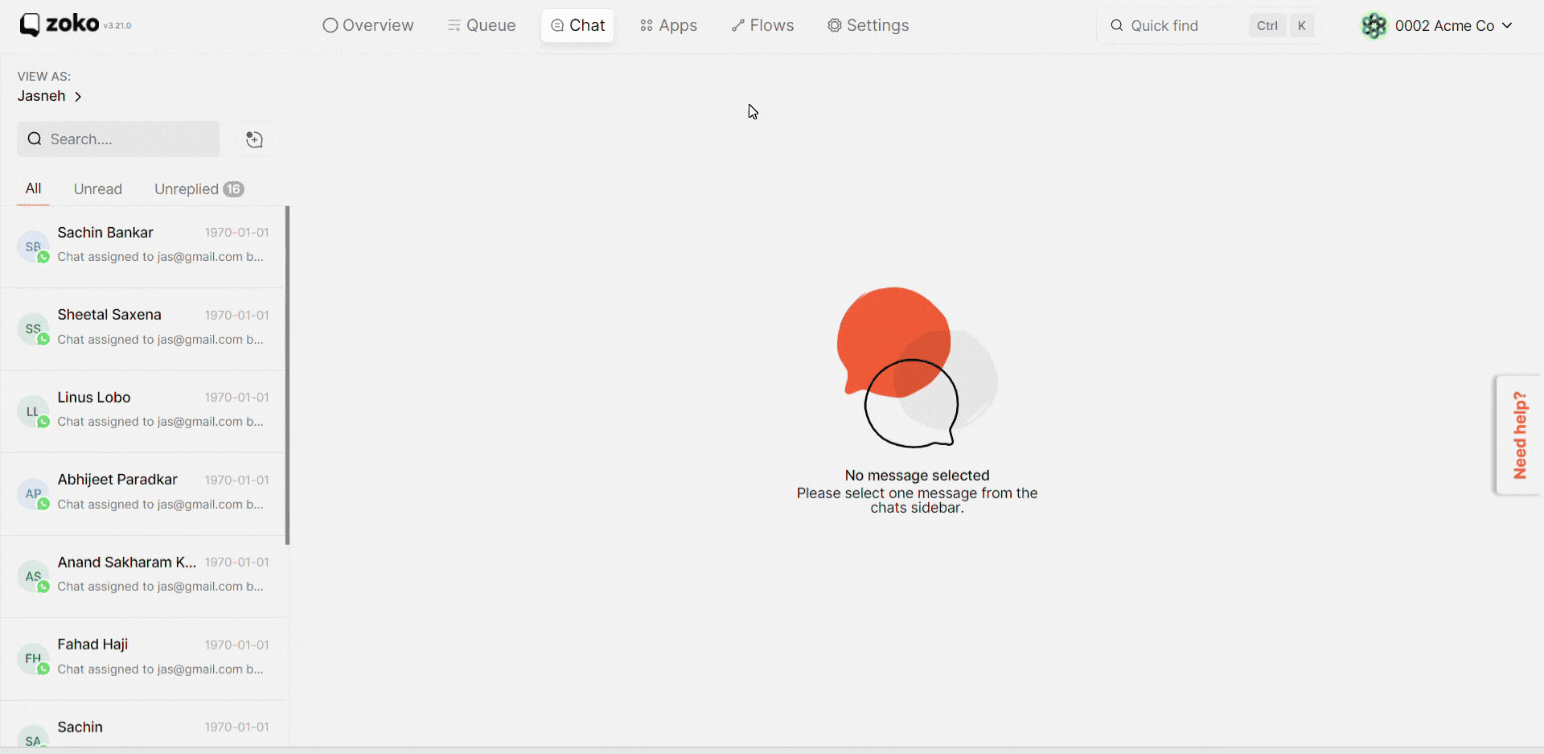The height and width of the screenshot is (754, 1544).
Task: Click the Apps grid icon
Action: pos(646,26)
